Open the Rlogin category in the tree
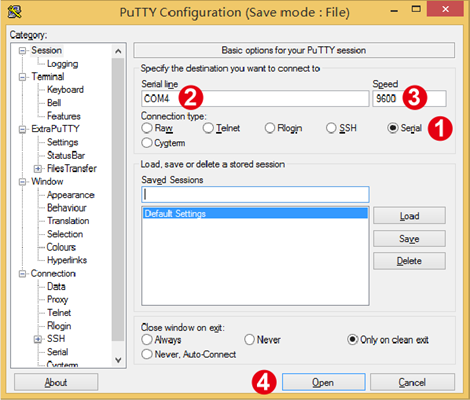The height and width of the screenshot is (400, 470). 59,326
